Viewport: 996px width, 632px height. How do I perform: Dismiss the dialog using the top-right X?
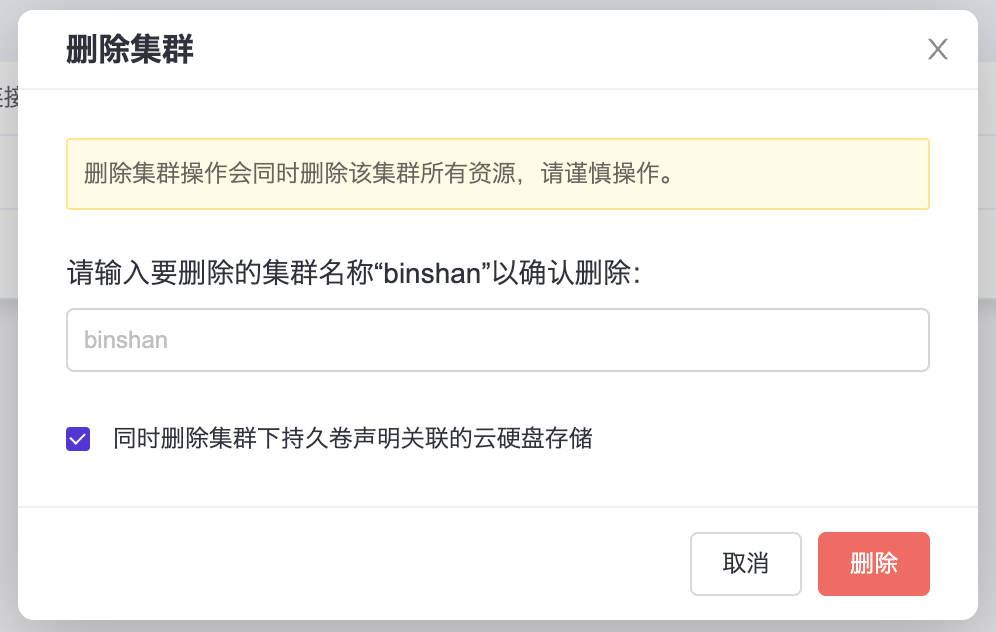937,49
